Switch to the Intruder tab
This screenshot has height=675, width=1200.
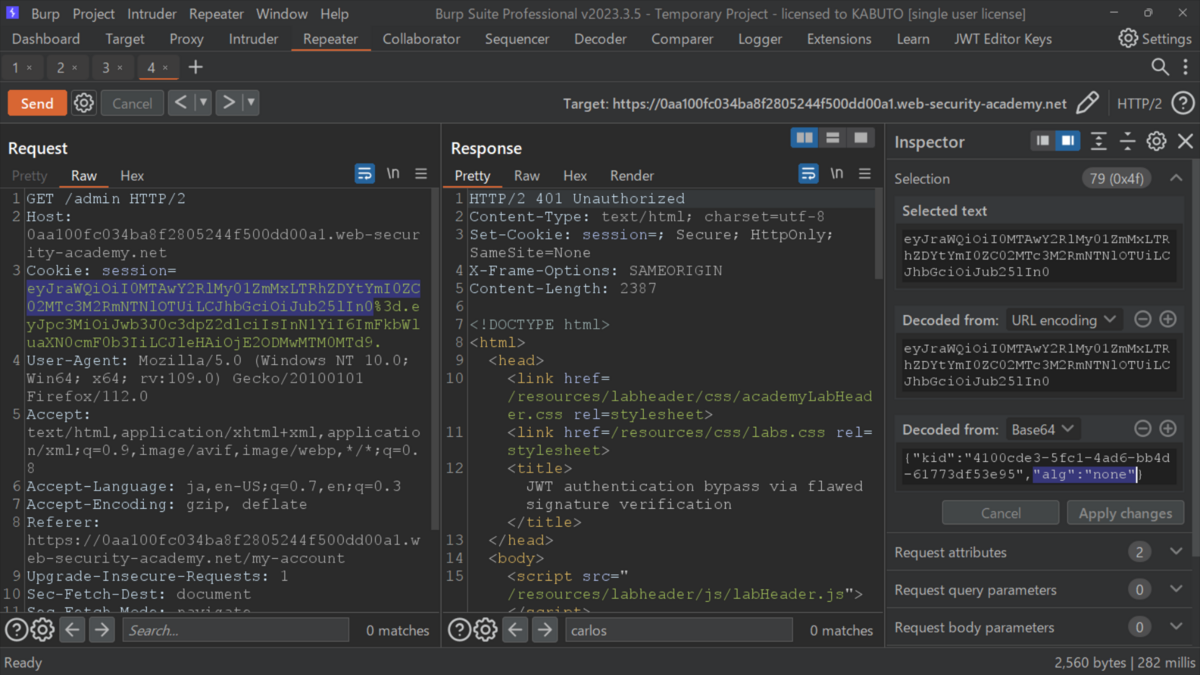(x=253, y=39)
